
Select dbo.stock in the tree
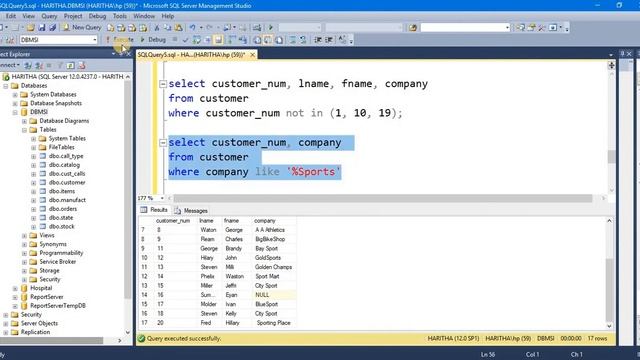tap(61, 227)
